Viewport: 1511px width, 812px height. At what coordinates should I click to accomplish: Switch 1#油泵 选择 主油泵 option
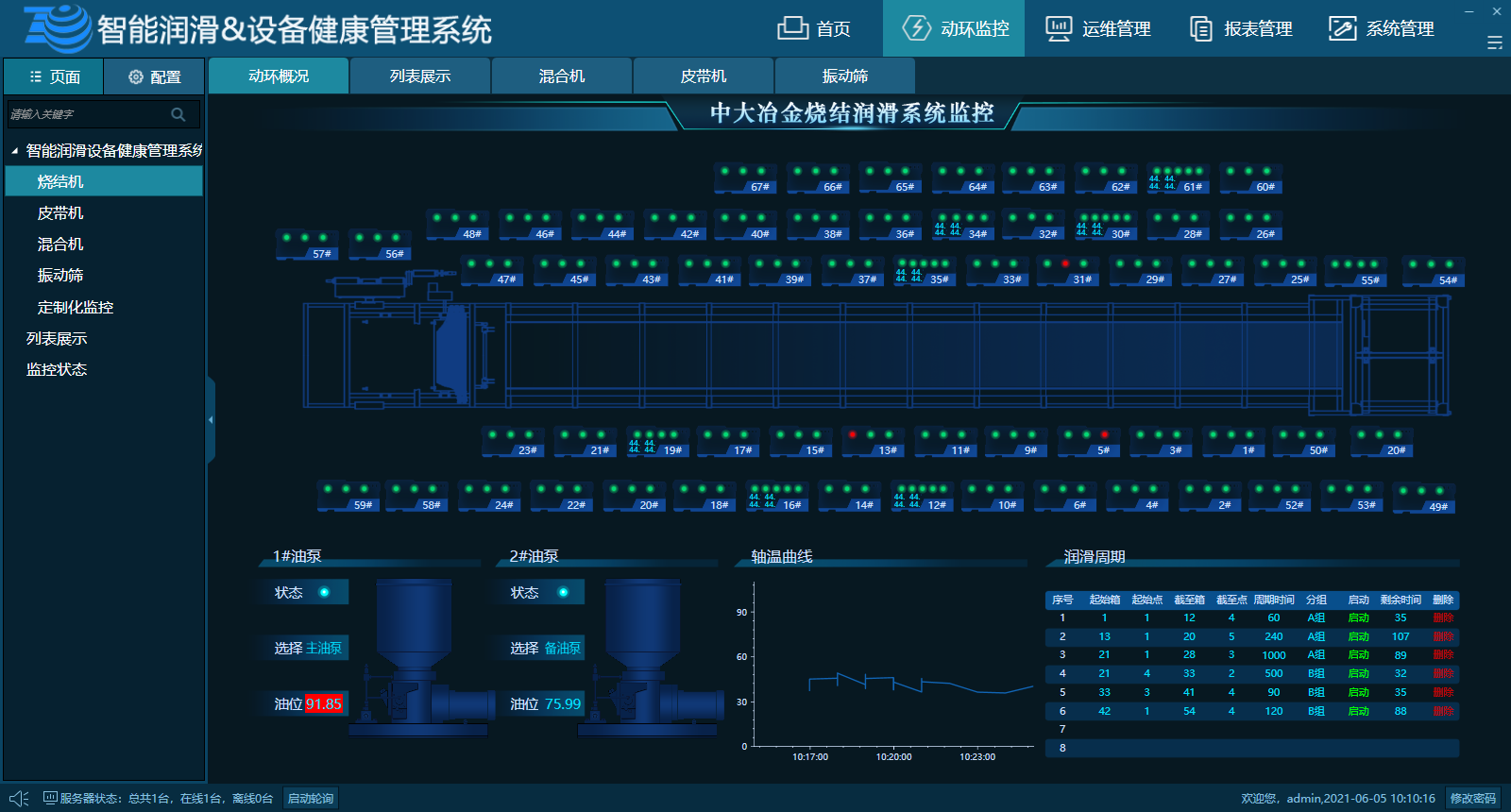[324, 648]
